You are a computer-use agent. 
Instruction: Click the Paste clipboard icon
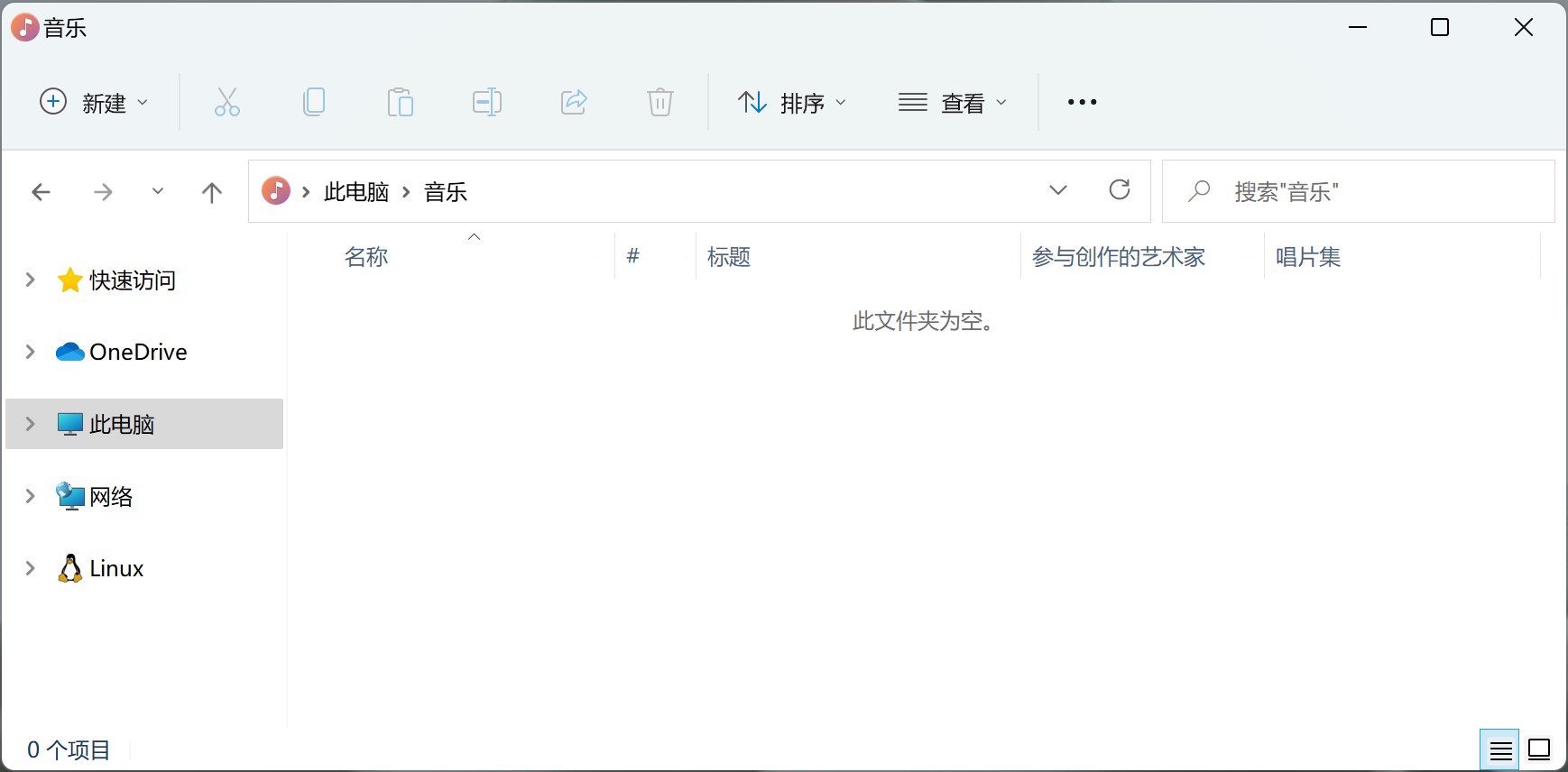point(400,102)
